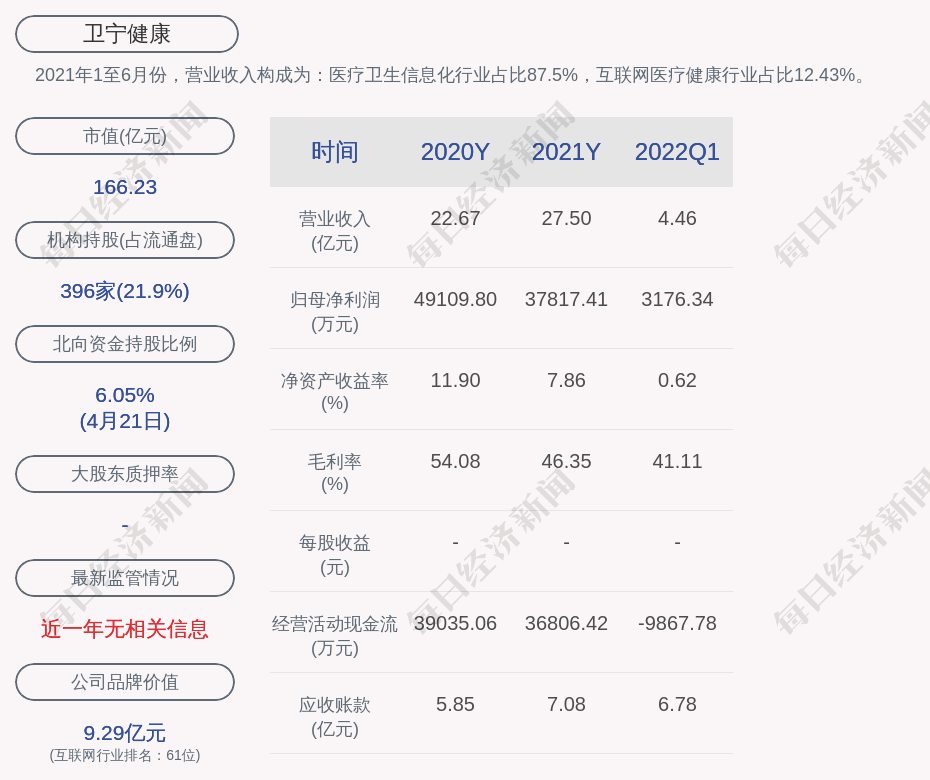Click the 卫宁健康 company name pill
This screenshot has width=930, height=780.
127,34
